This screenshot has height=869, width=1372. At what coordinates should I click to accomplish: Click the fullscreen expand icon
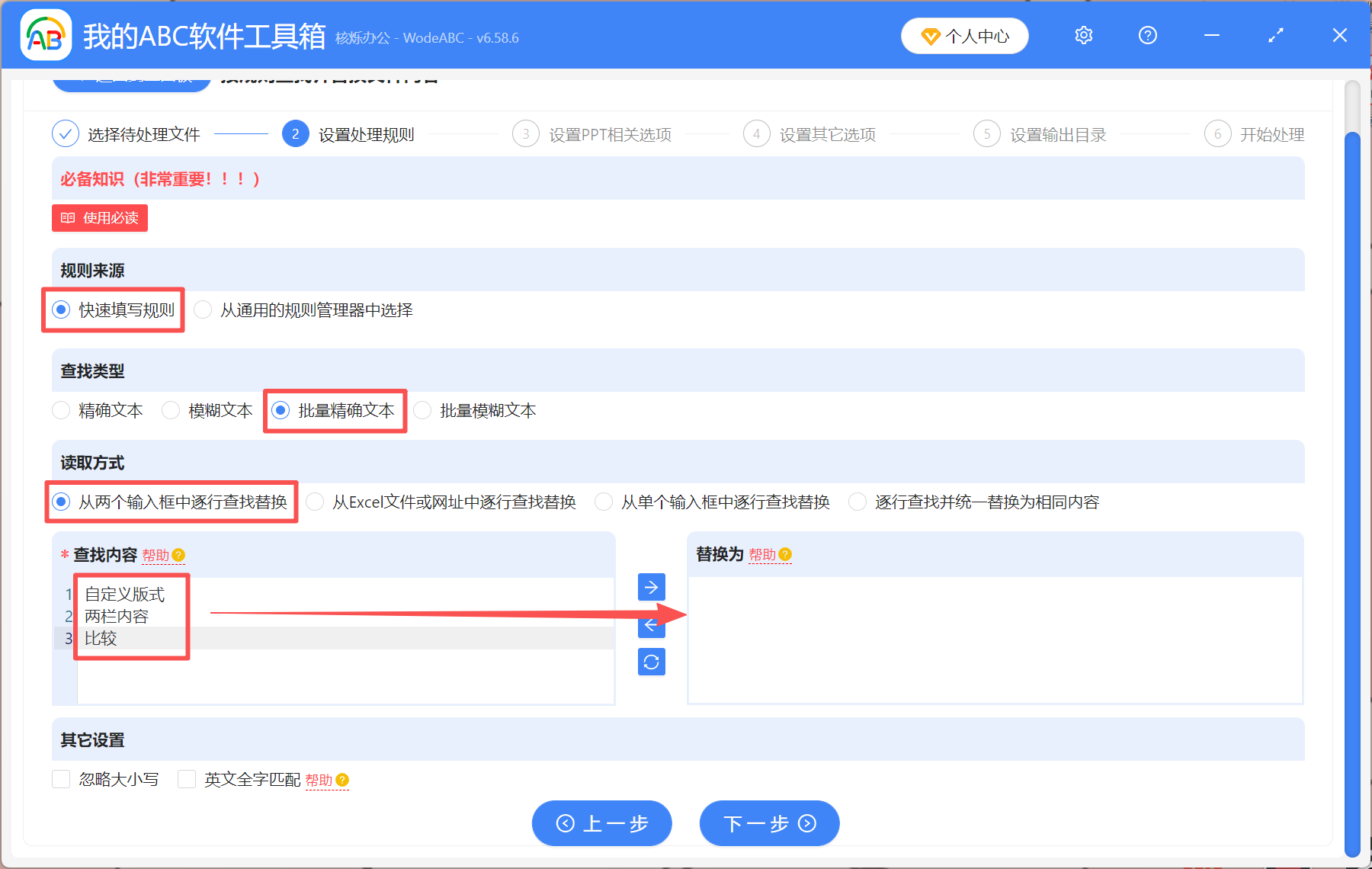click(1275, 35)
